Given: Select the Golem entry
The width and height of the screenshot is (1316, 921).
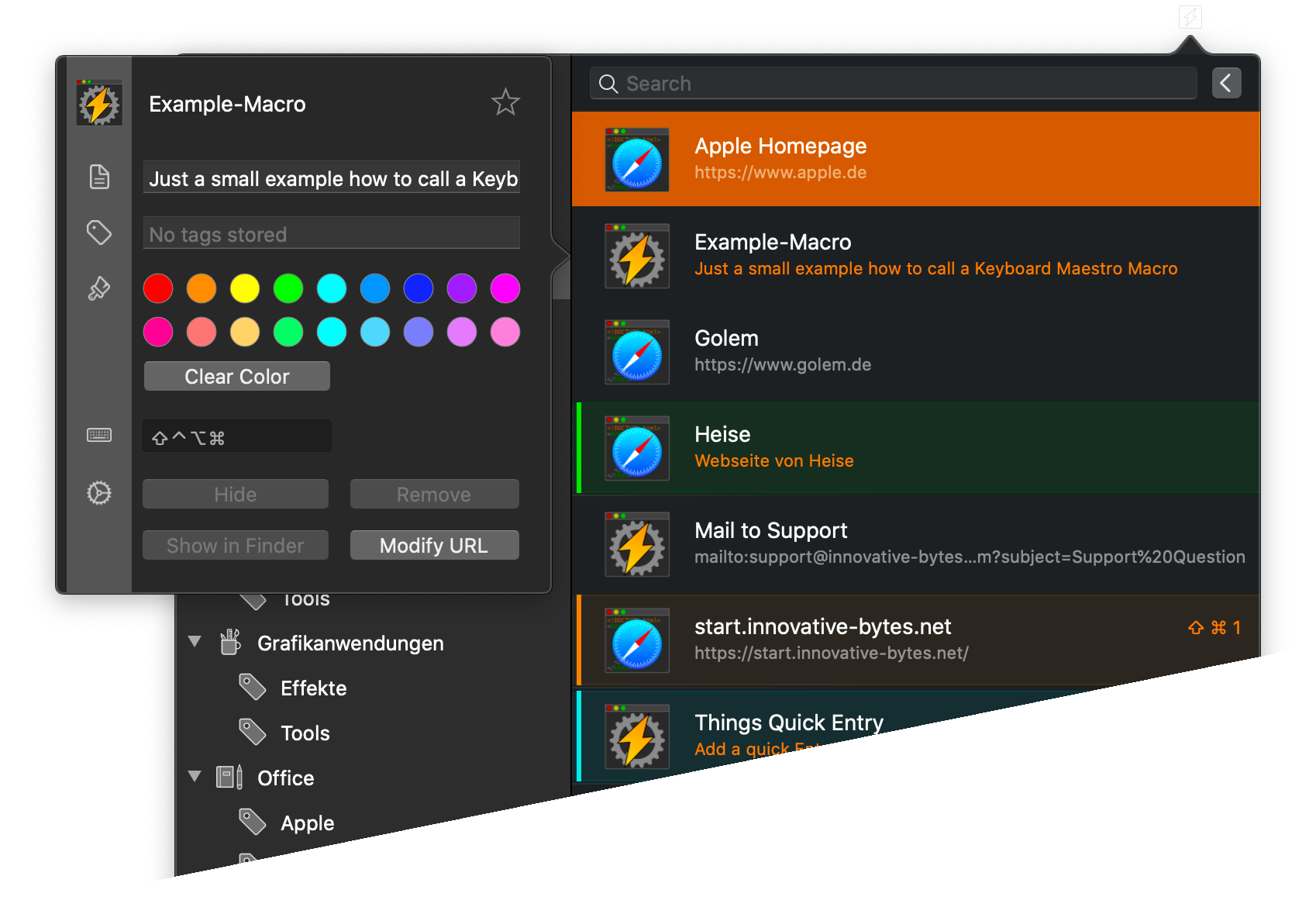Looking at the screenshot, I should pyautogui.click(x=916, y=351).
